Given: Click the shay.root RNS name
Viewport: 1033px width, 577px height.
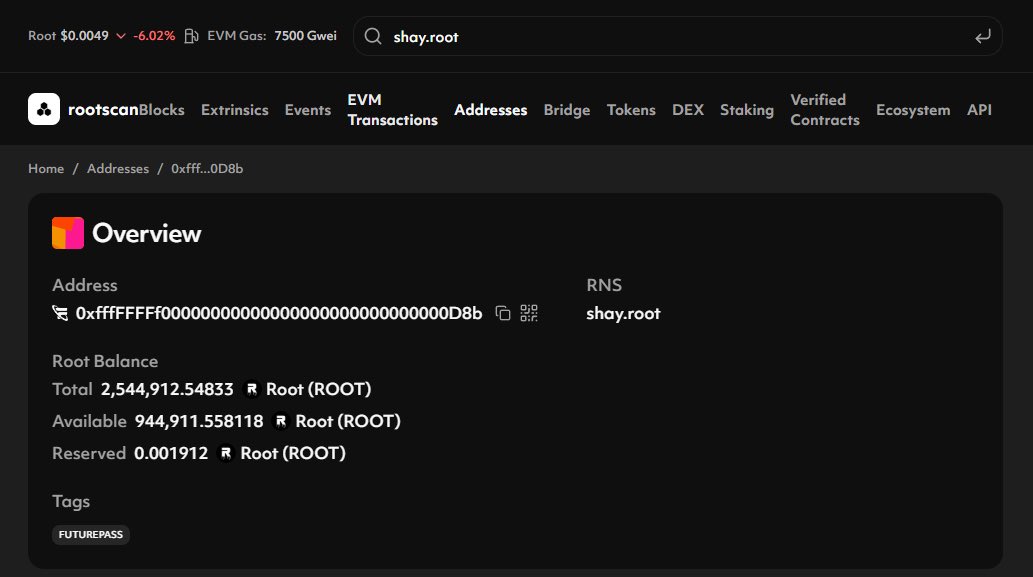Looking at the screenshot, I should tap(623, 314).
